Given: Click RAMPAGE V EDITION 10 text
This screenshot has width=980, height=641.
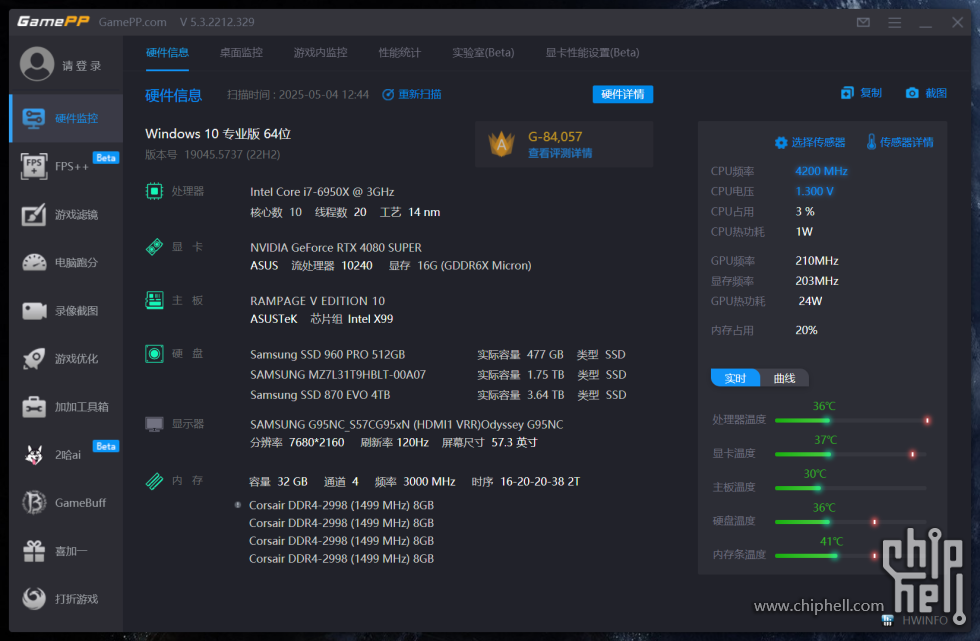Looking at the screenshot, I should [318, 301].
